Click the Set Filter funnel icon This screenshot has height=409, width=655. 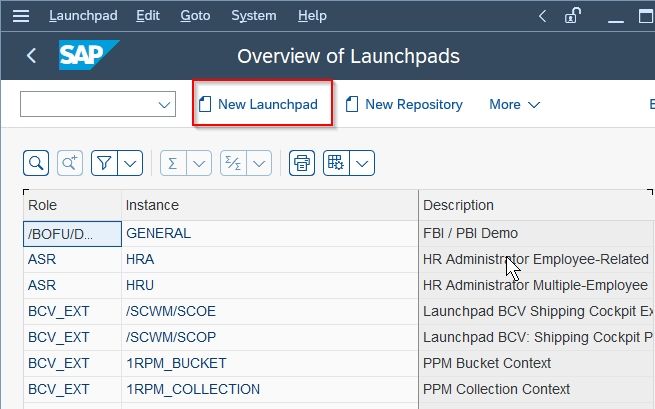pos(104,163)
